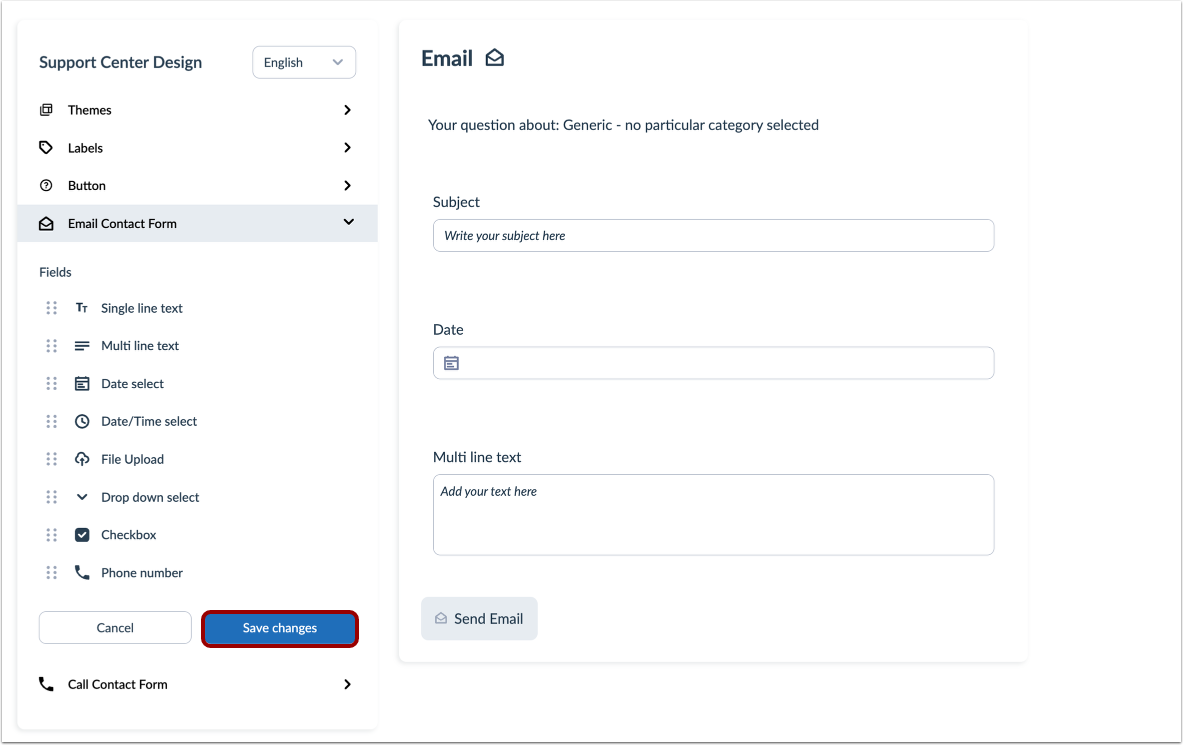The height and width of the screenshot is (745, 1183).
Task: Click the calendar icon inside Date field
Action: [451, 363]
